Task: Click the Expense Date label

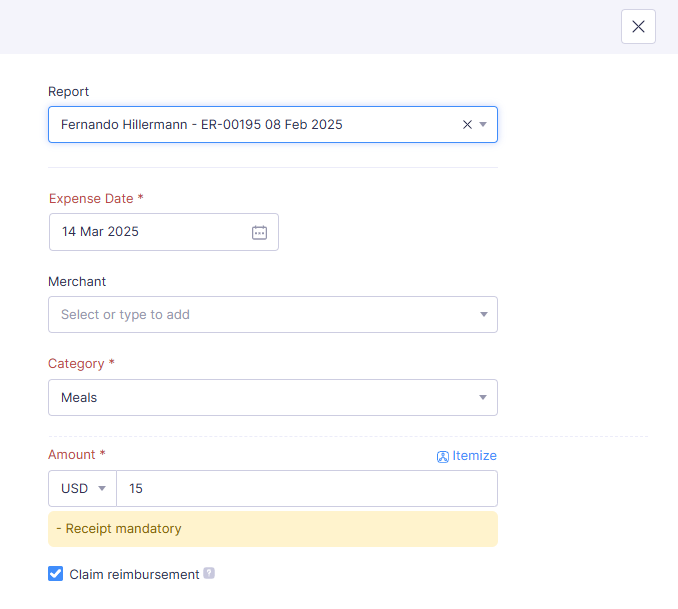Action: pyautogui.click(x=91, y=199)
